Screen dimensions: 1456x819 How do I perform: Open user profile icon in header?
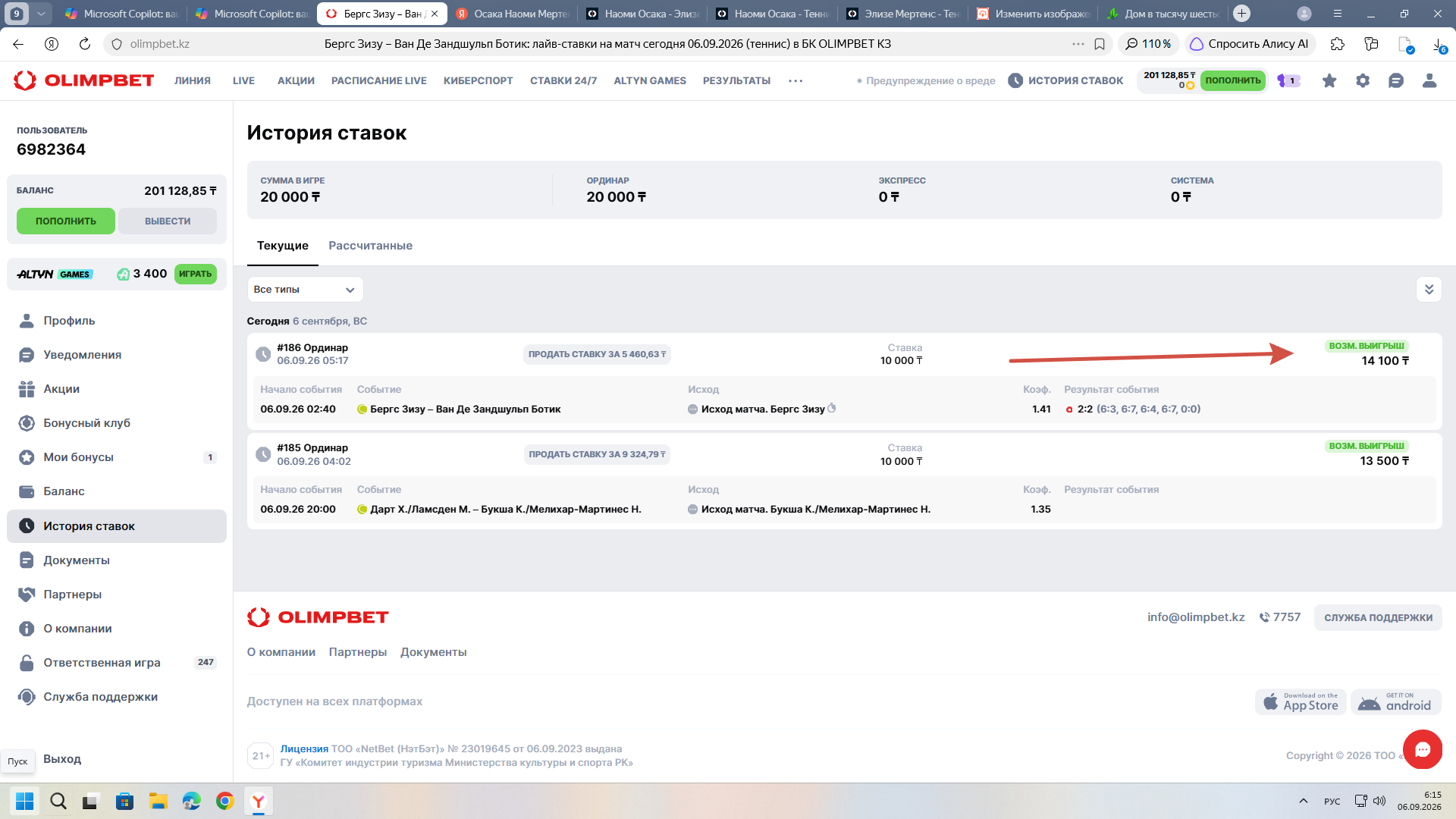coord(1429,80)
